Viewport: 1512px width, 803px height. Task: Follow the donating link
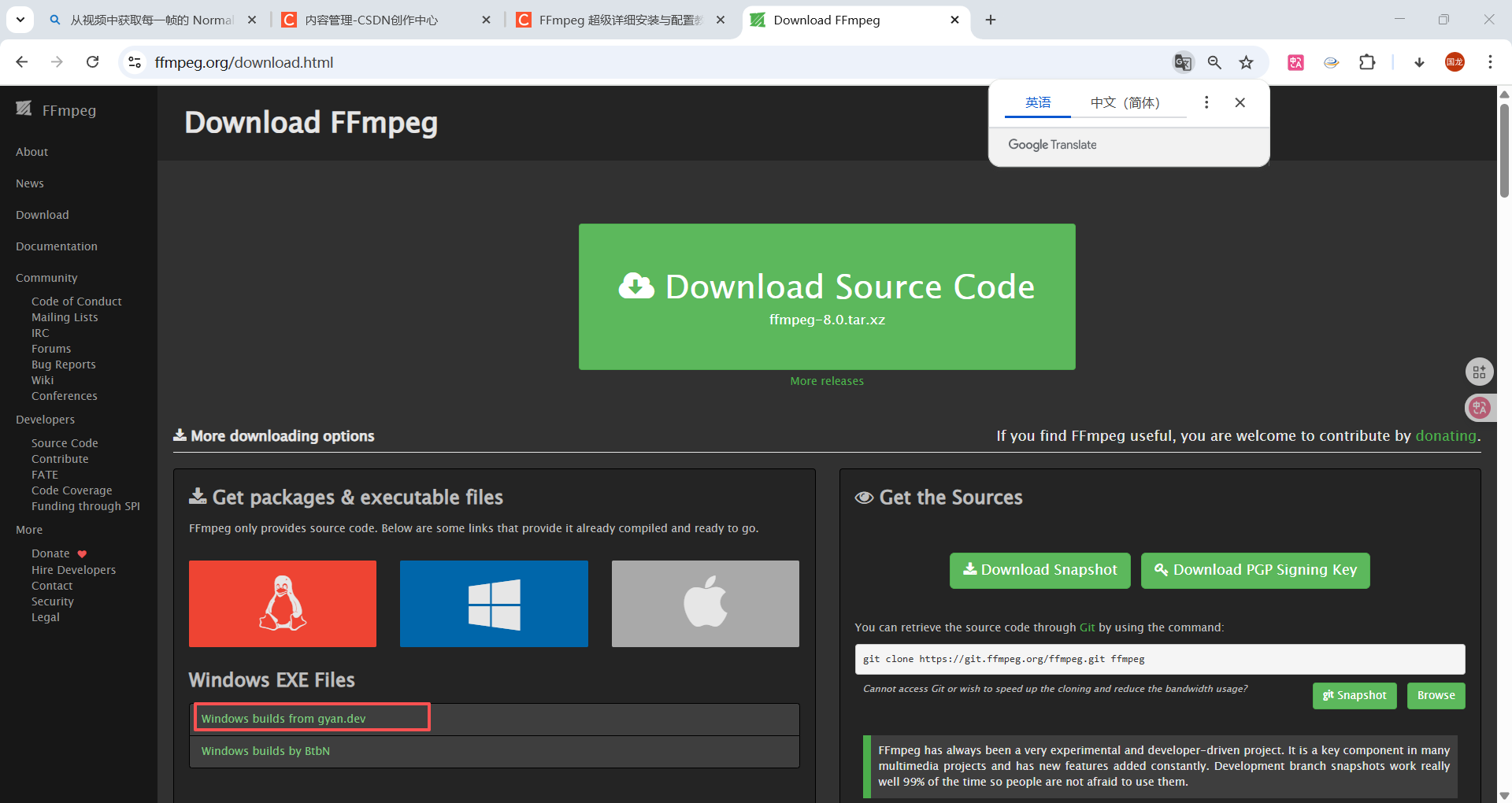click(x=1446, y=435)
